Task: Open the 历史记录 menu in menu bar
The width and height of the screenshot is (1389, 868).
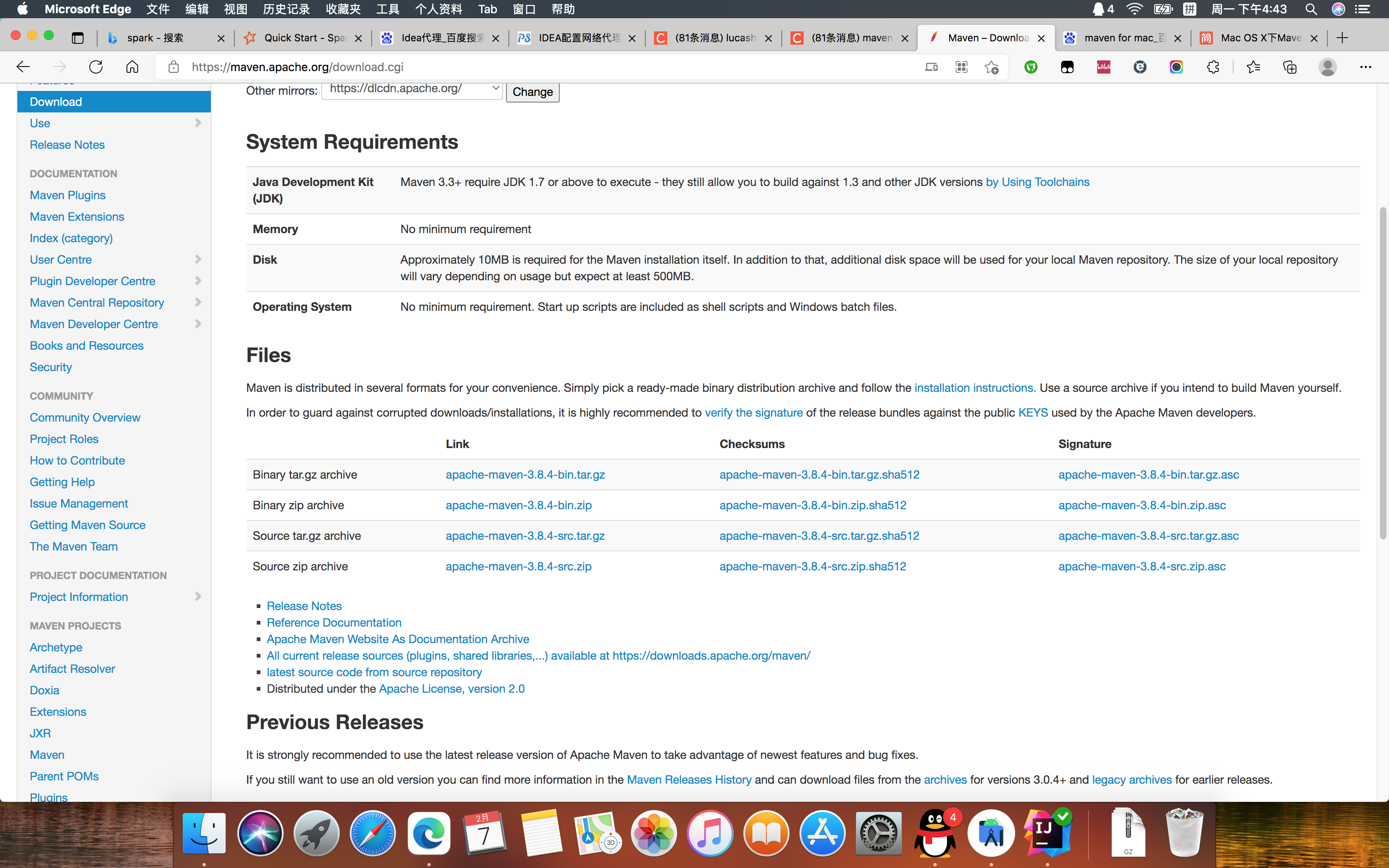Action: [286, 9]
